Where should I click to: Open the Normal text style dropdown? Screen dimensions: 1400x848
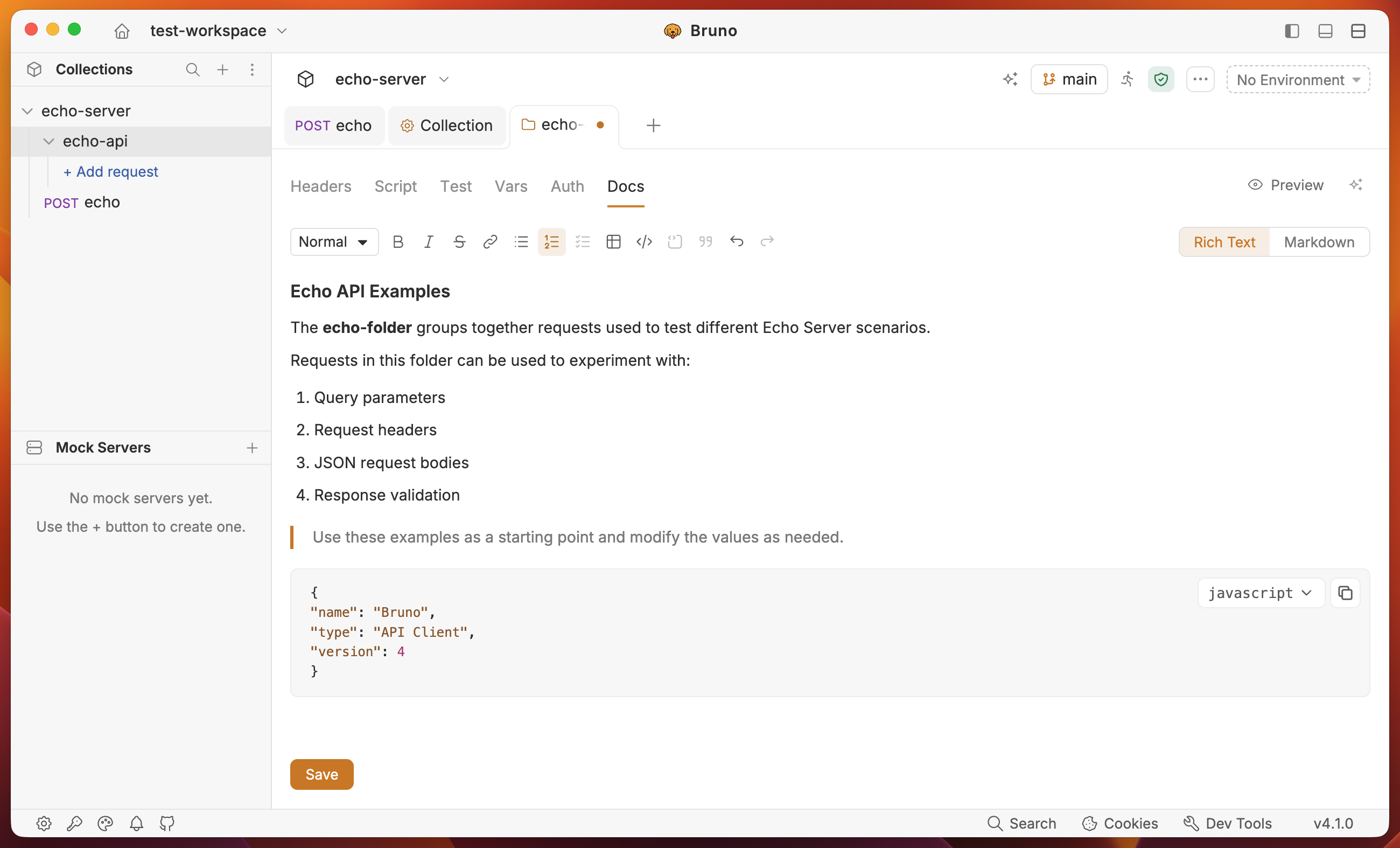(334, 242)
